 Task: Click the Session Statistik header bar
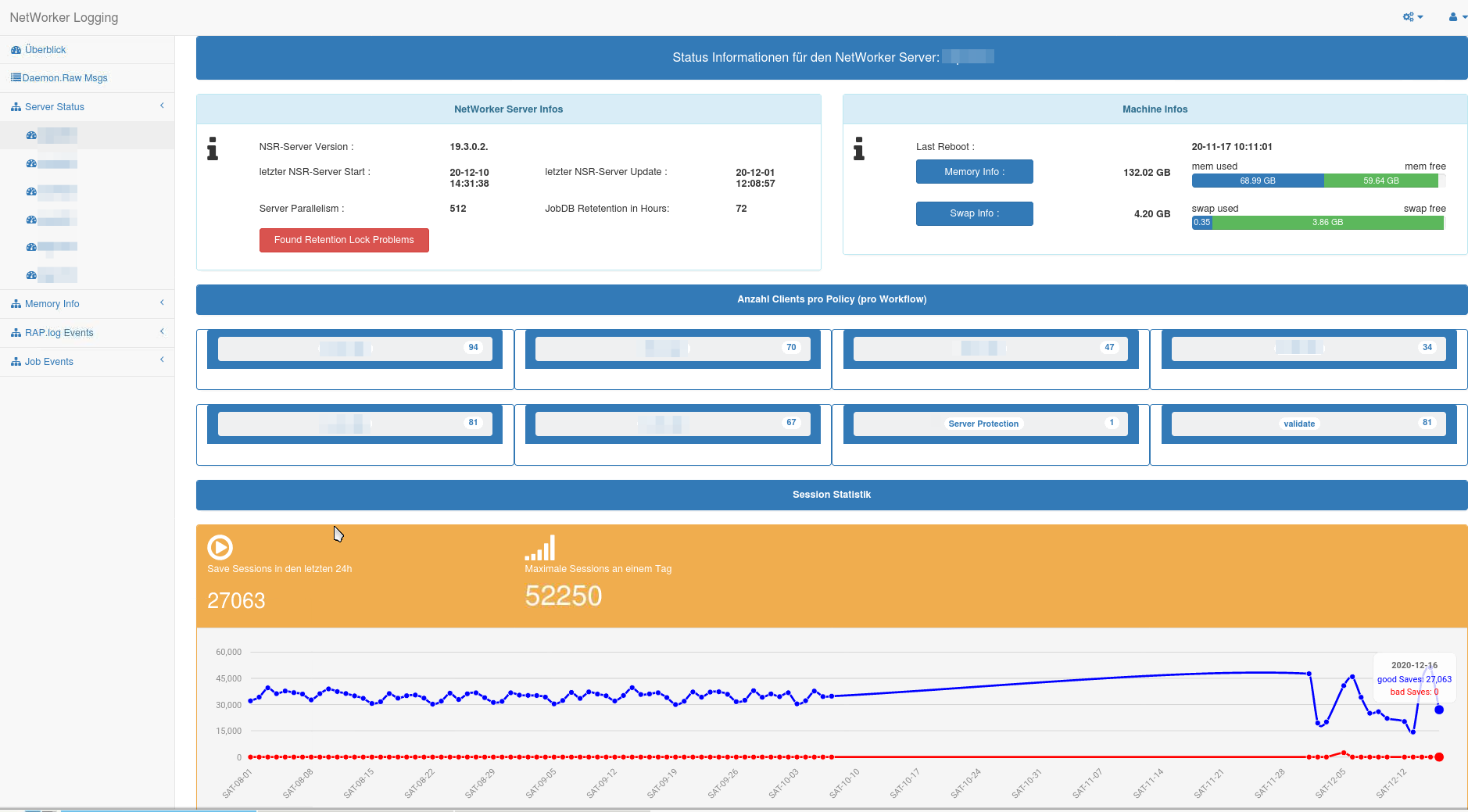pos(832,495)
